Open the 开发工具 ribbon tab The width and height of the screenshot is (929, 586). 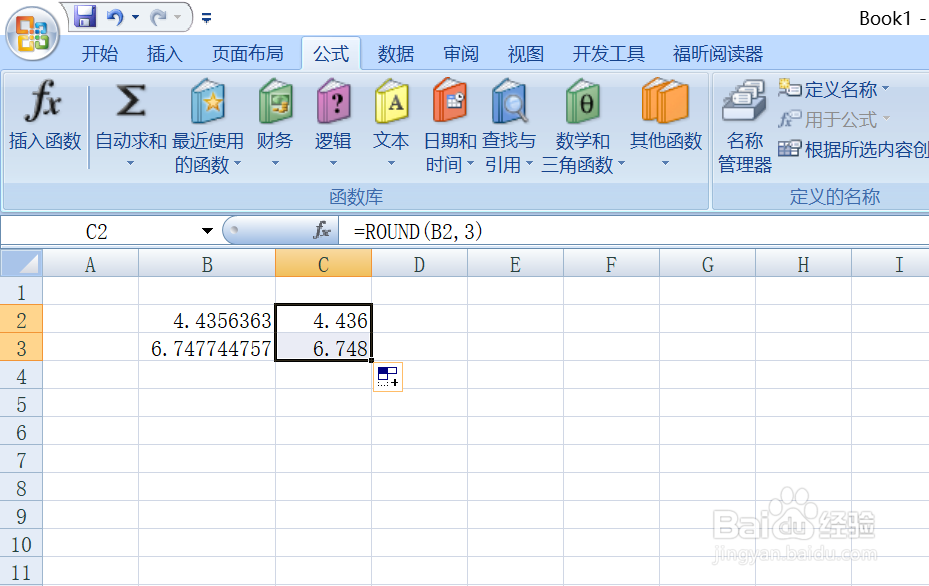point(608,53)
